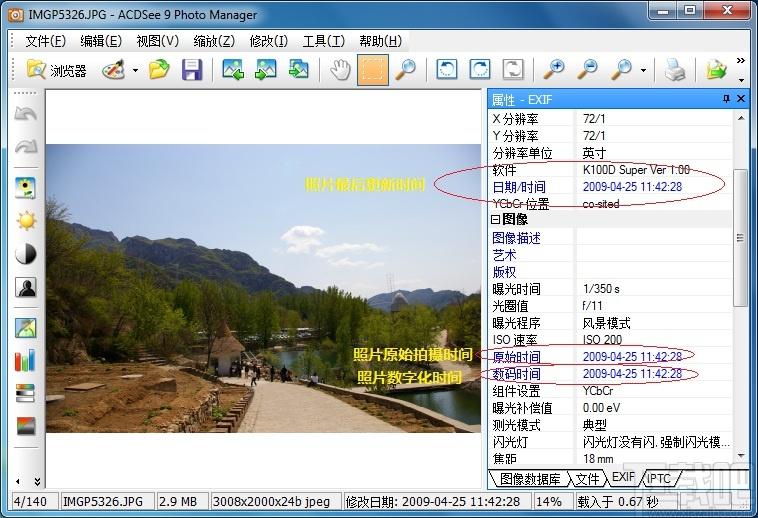Open the portrait red-eye tool
The width and height of the screenshot is (758, 518).
(26, 287)
